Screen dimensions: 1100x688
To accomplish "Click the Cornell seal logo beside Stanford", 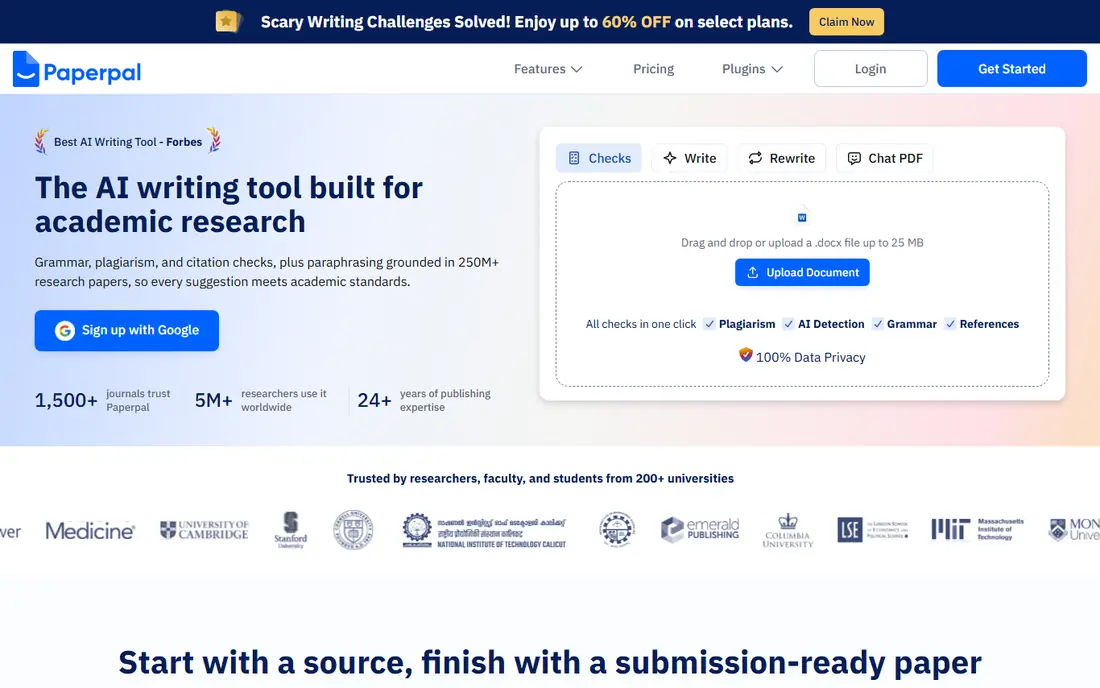I will pyautogui.click(x=353, y=530).
